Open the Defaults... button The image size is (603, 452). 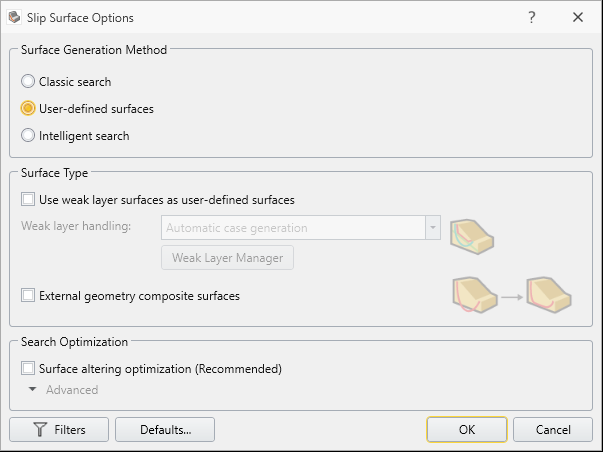click(165, 429)
